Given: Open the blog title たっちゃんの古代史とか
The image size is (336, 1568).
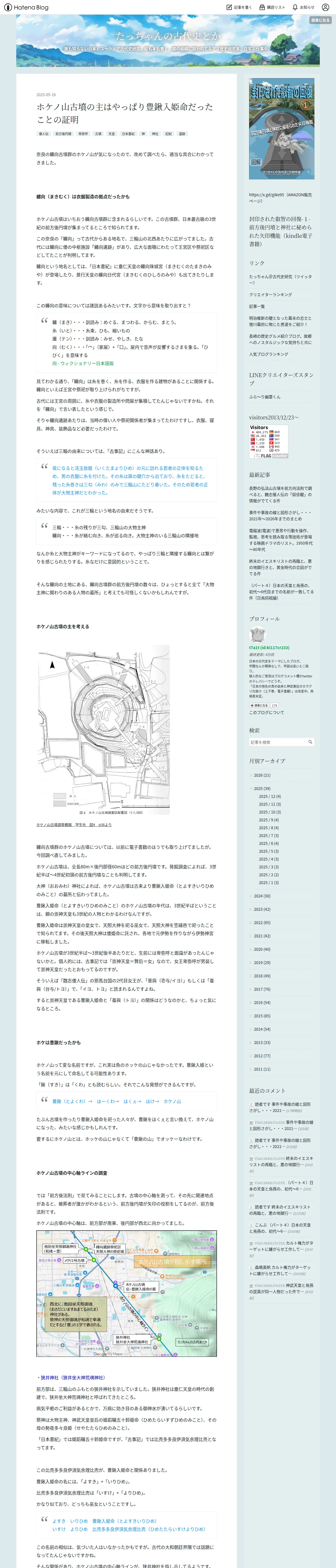Looking at the screenshot, I should [168, 36].
